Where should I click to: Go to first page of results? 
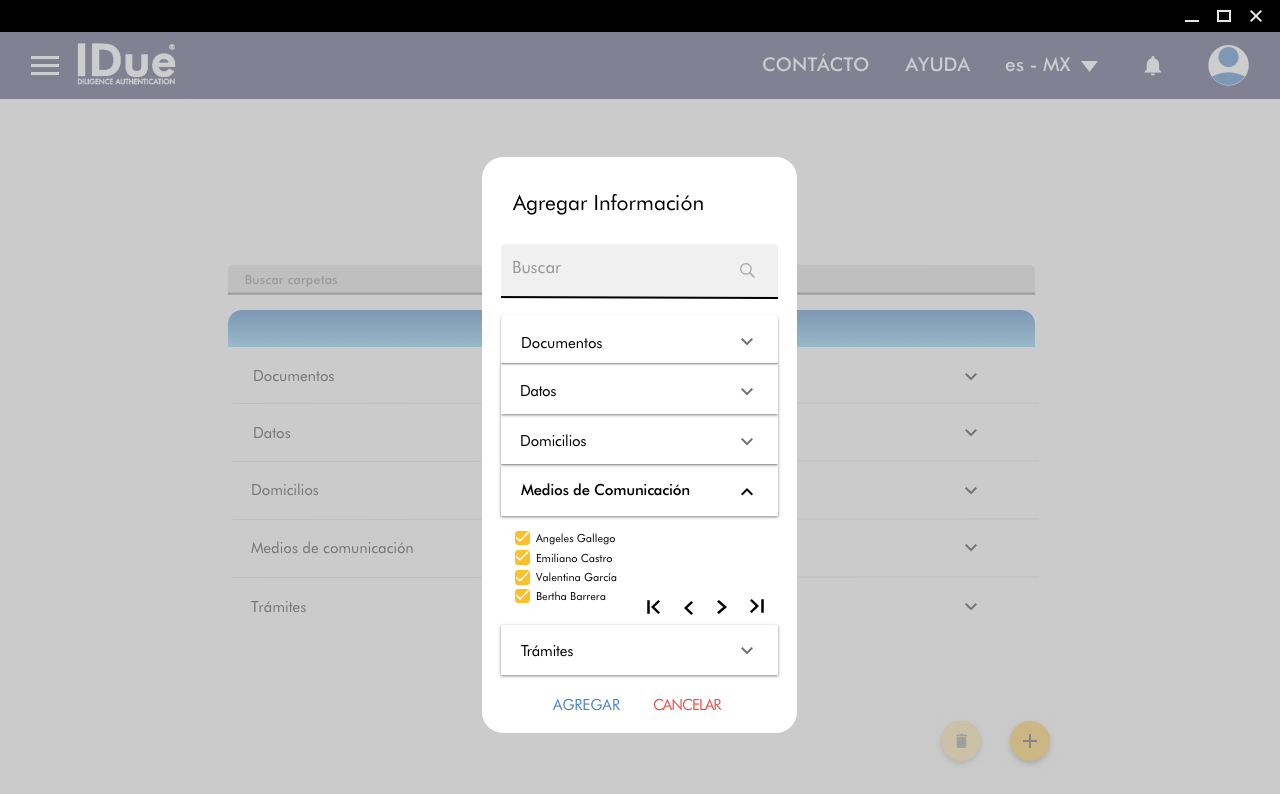click(653, 607)
